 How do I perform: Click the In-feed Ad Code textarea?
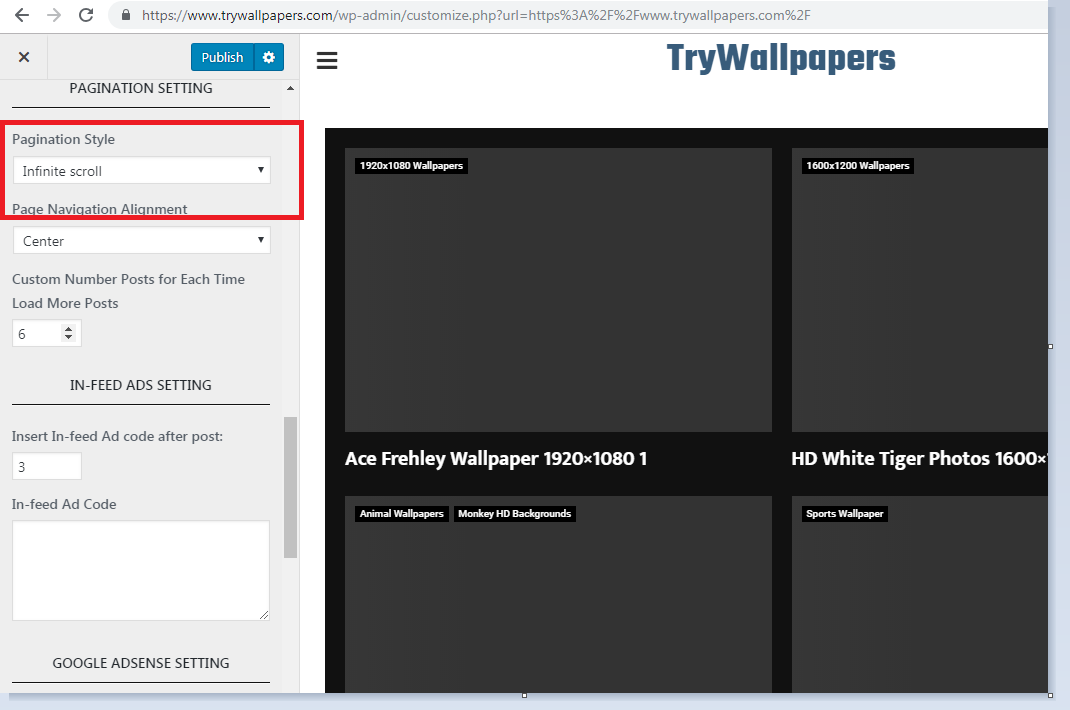[141, 570]
